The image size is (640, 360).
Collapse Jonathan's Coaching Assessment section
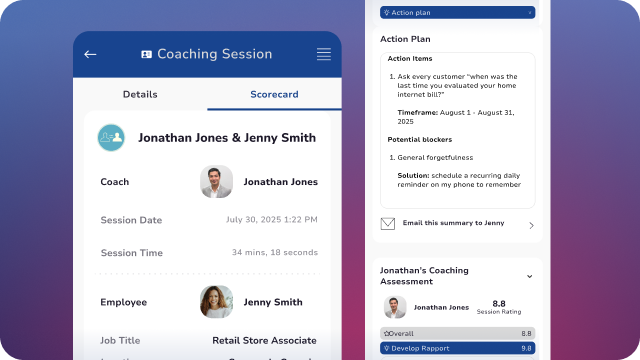click(x=529, y=276)
